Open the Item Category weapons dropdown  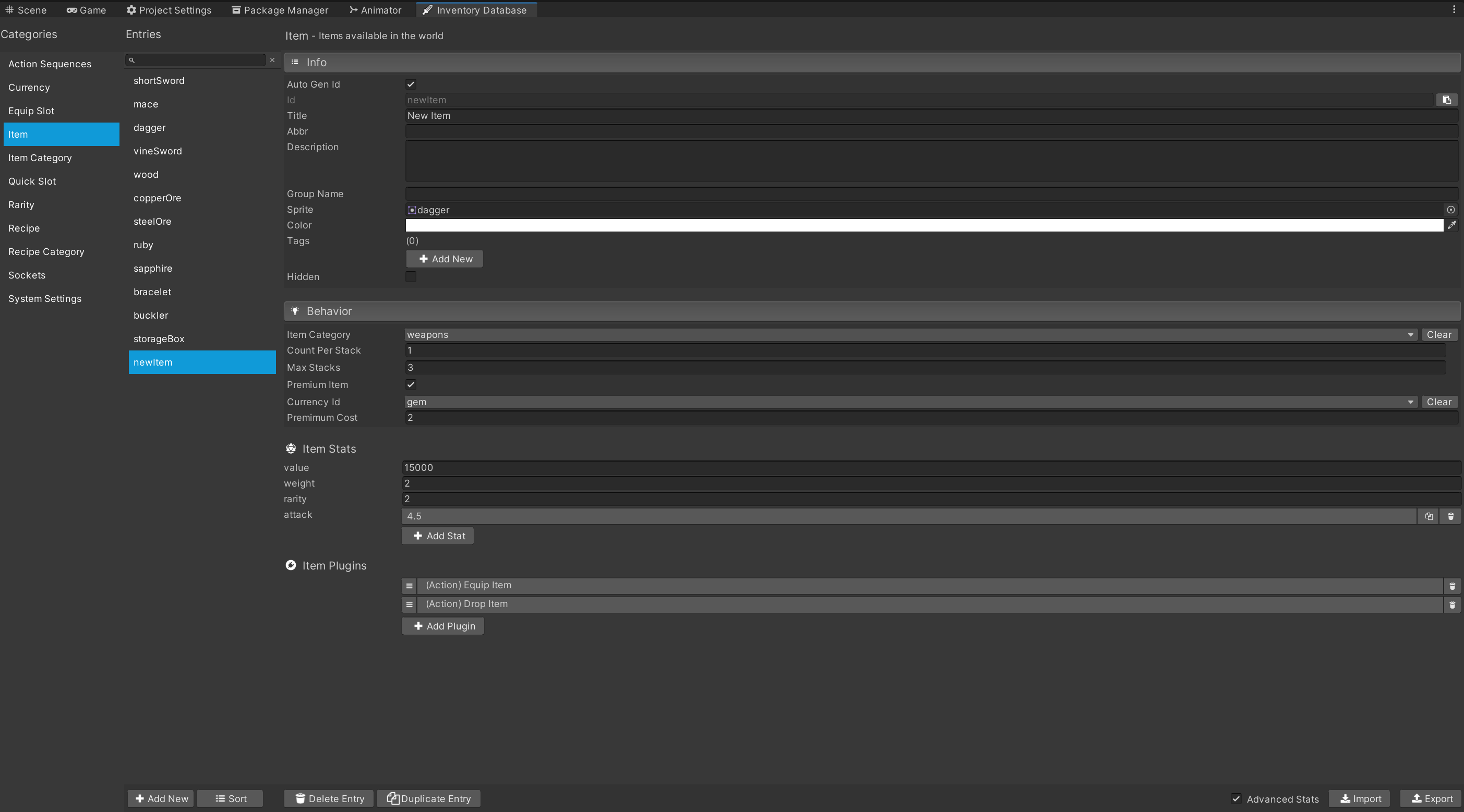(909, 335)
